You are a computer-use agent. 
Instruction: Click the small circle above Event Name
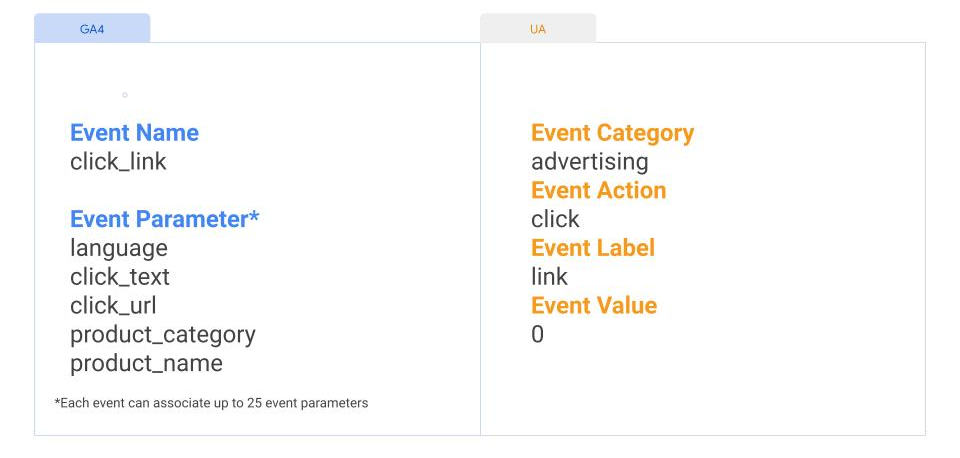click(125, 95)
